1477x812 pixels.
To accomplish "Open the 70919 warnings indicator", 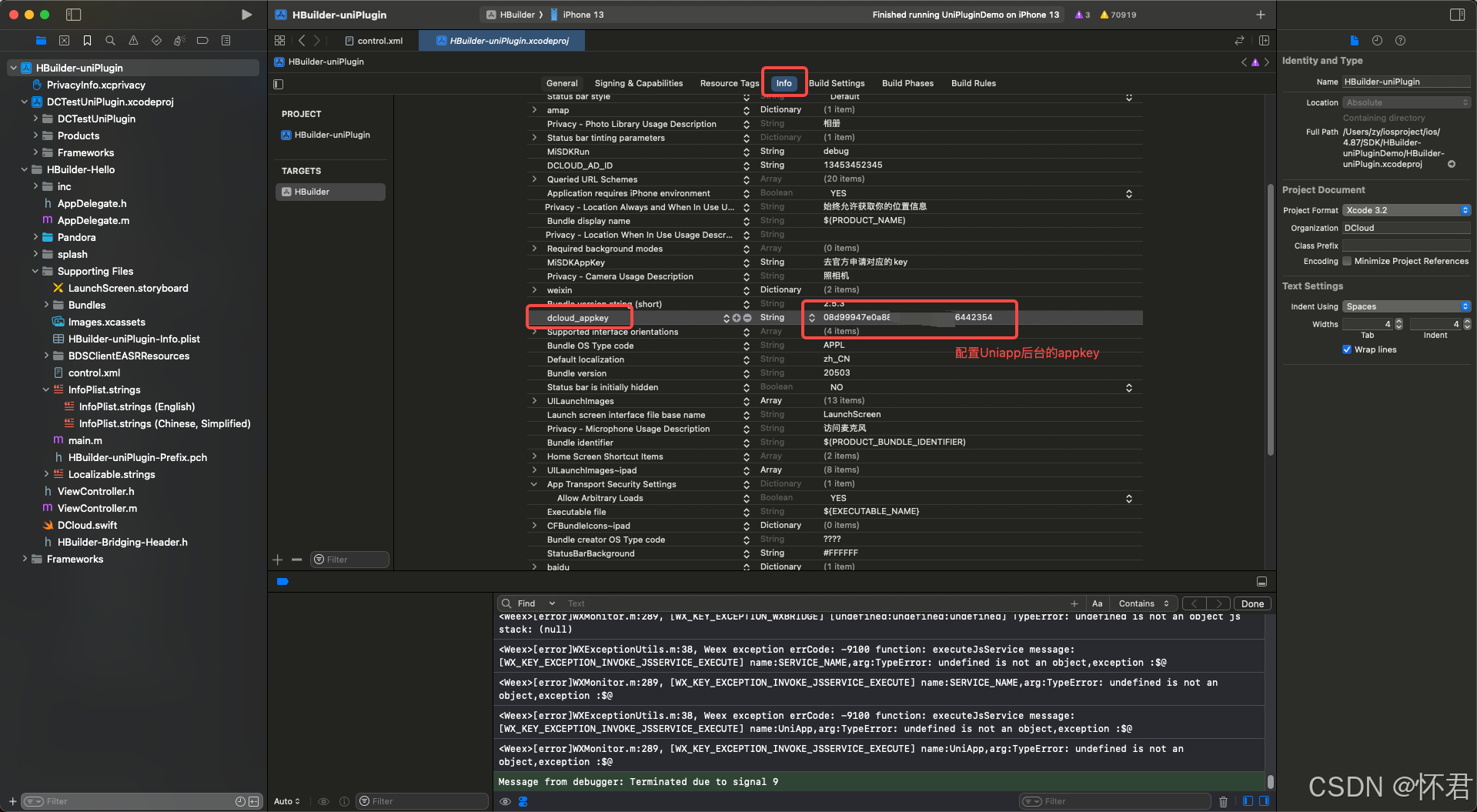I will 1119,15.
